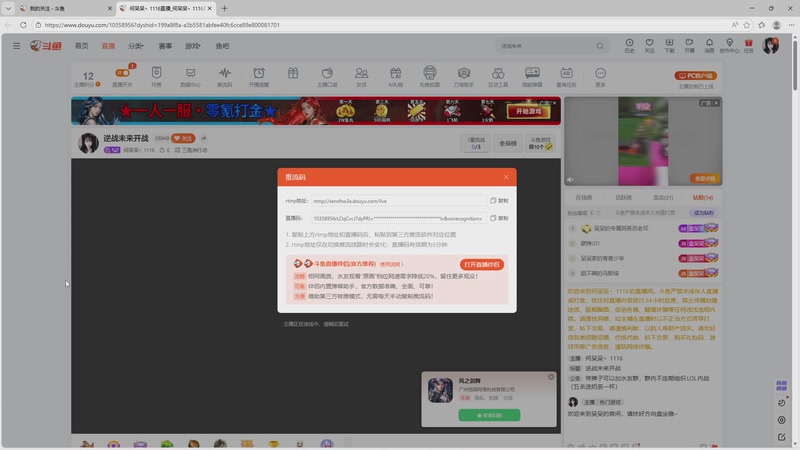Open 创作中心 creator center icon
This screenshot has height=450, width=800.
coord(730,45)
